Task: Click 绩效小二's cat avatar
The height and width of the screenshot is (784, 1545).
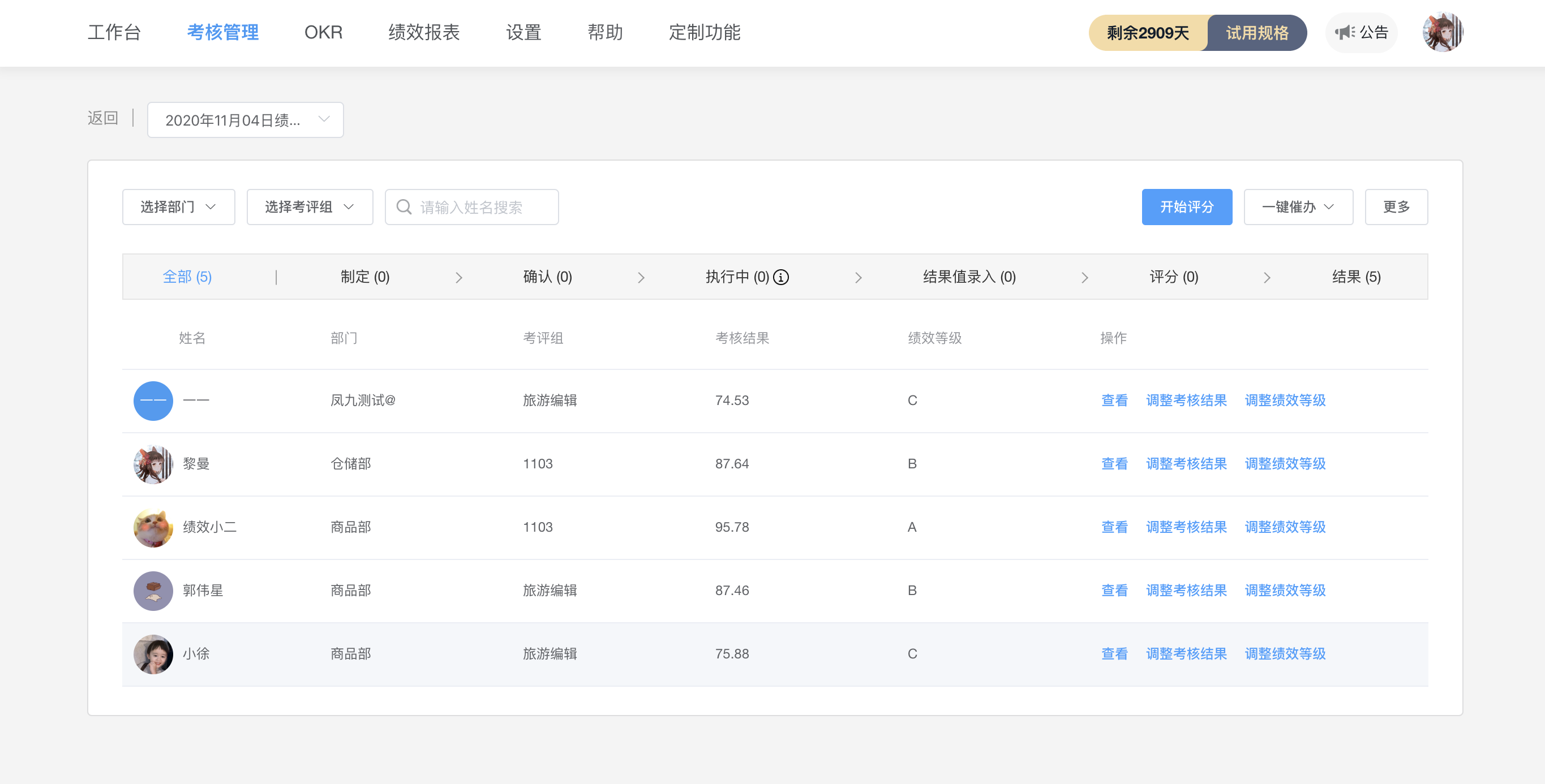Action: (x=153, y=527)
